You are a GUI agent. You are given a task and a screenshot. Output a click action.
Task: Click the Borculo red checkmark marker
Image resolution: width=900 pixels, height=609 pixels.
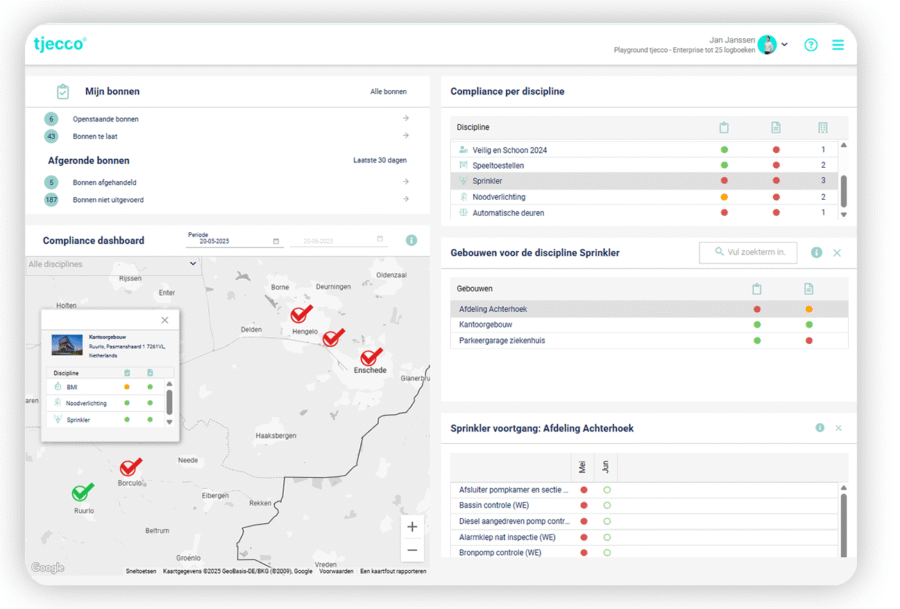(130, 467)
